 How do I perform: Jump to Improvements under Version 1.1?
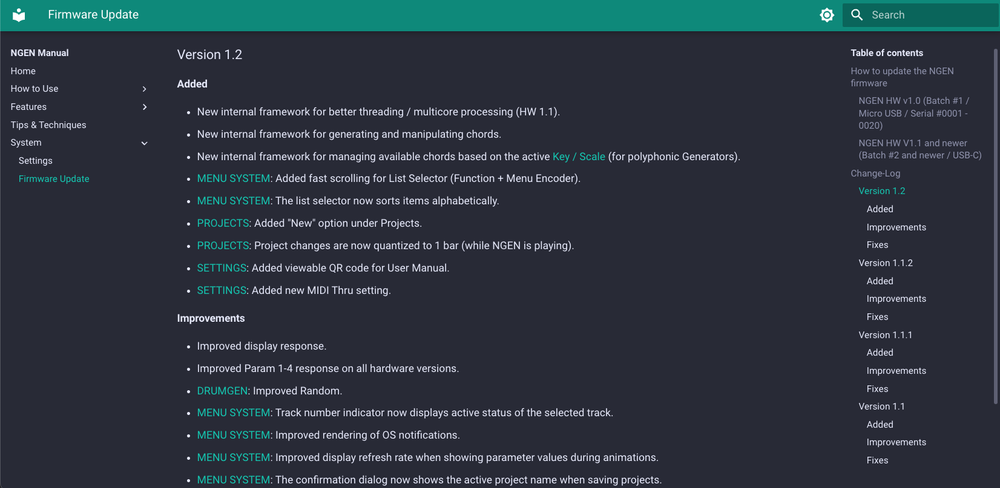(896, 442)
